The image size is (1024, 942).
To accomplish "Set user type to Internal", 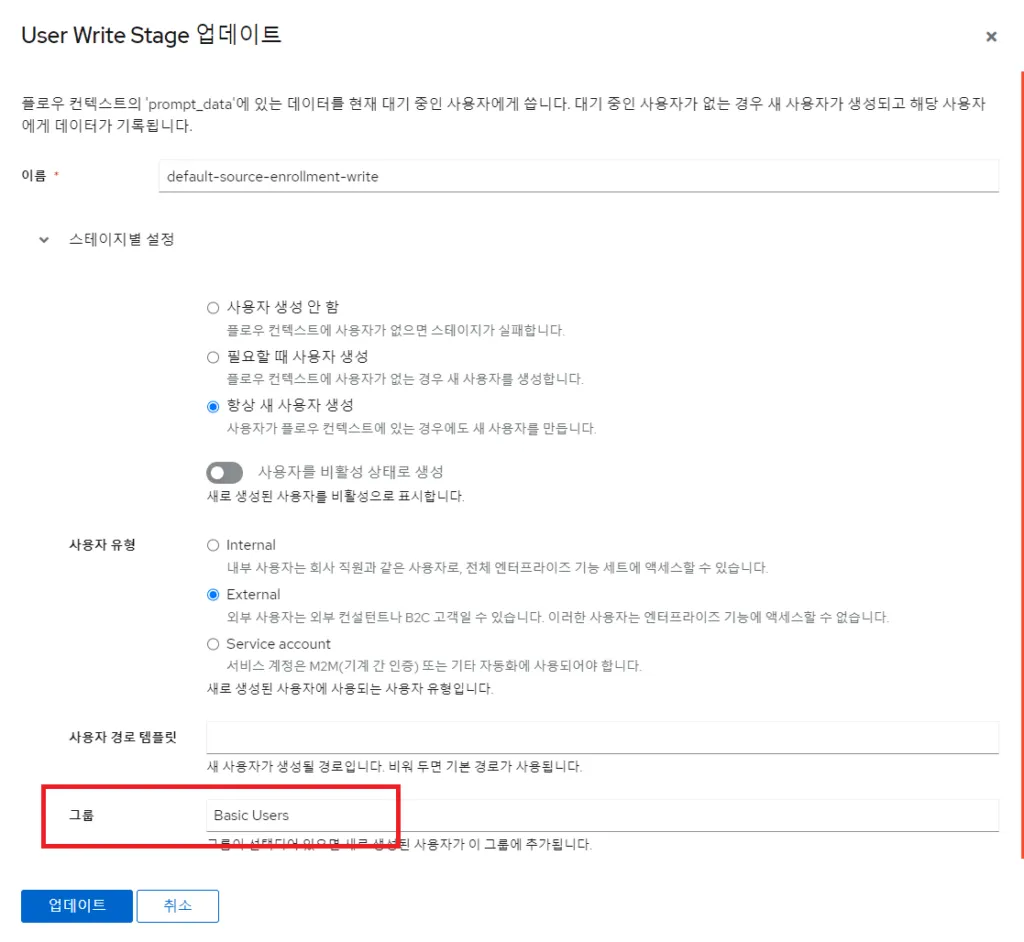I will pos(212,545).
